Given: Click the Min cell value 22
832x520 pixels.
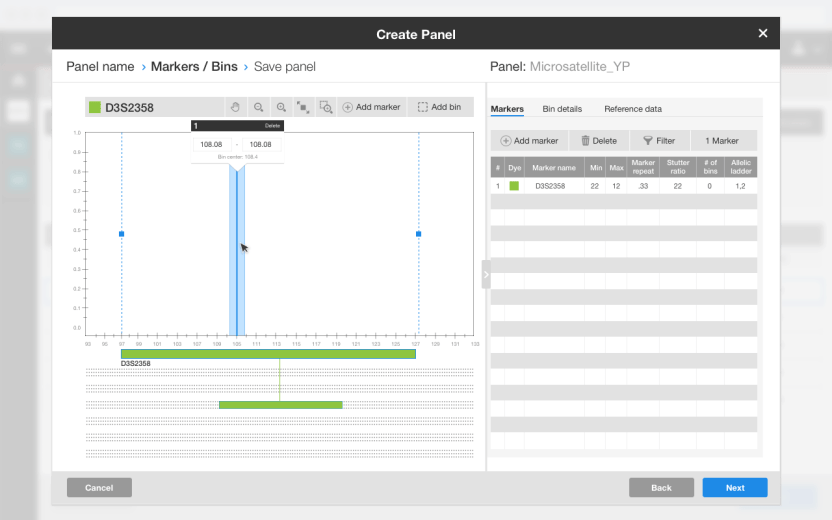Looking at the screenshot, I should (595, 186).
